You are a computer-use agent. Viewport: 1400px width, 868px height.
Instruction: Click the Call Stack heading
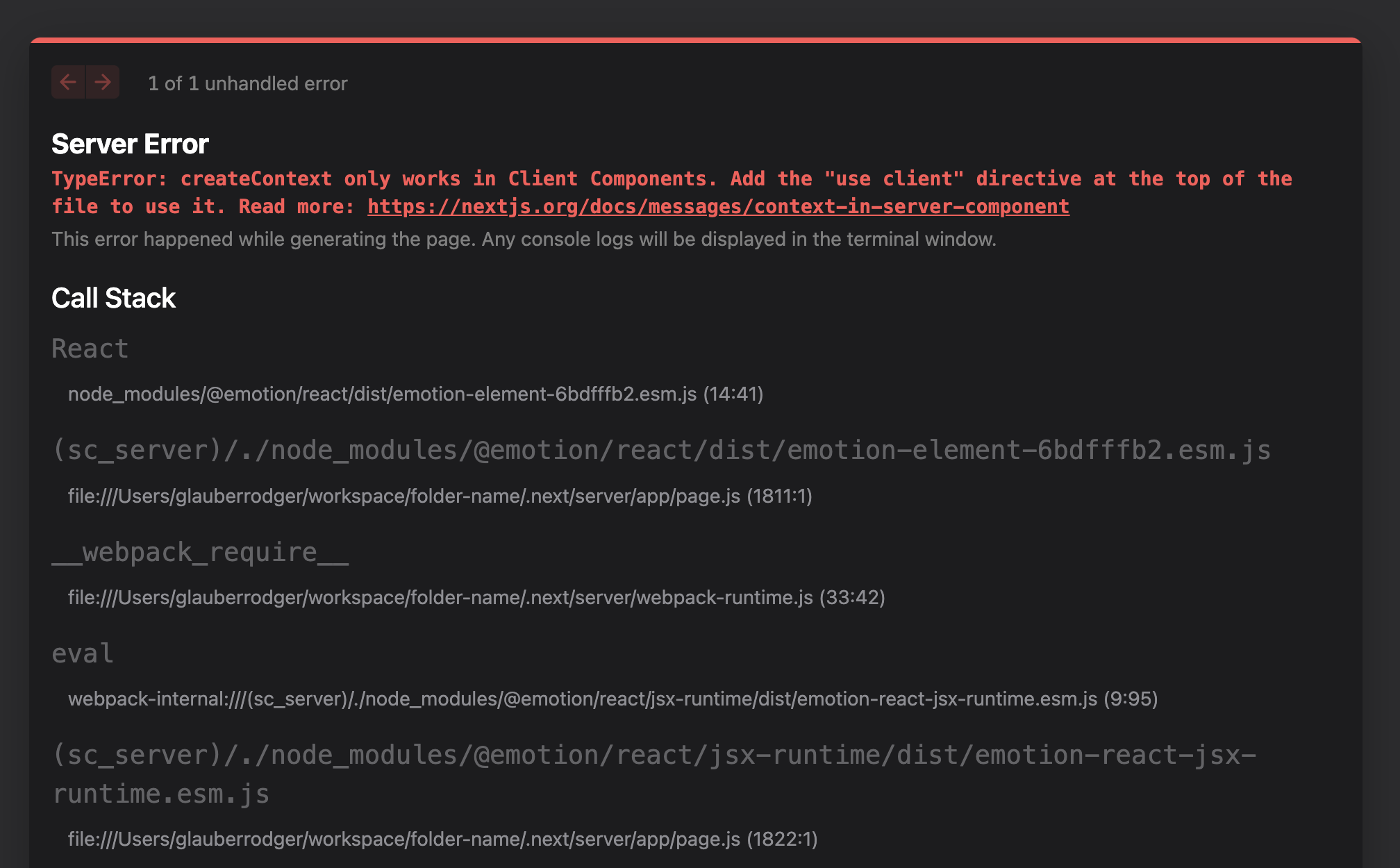113,298
